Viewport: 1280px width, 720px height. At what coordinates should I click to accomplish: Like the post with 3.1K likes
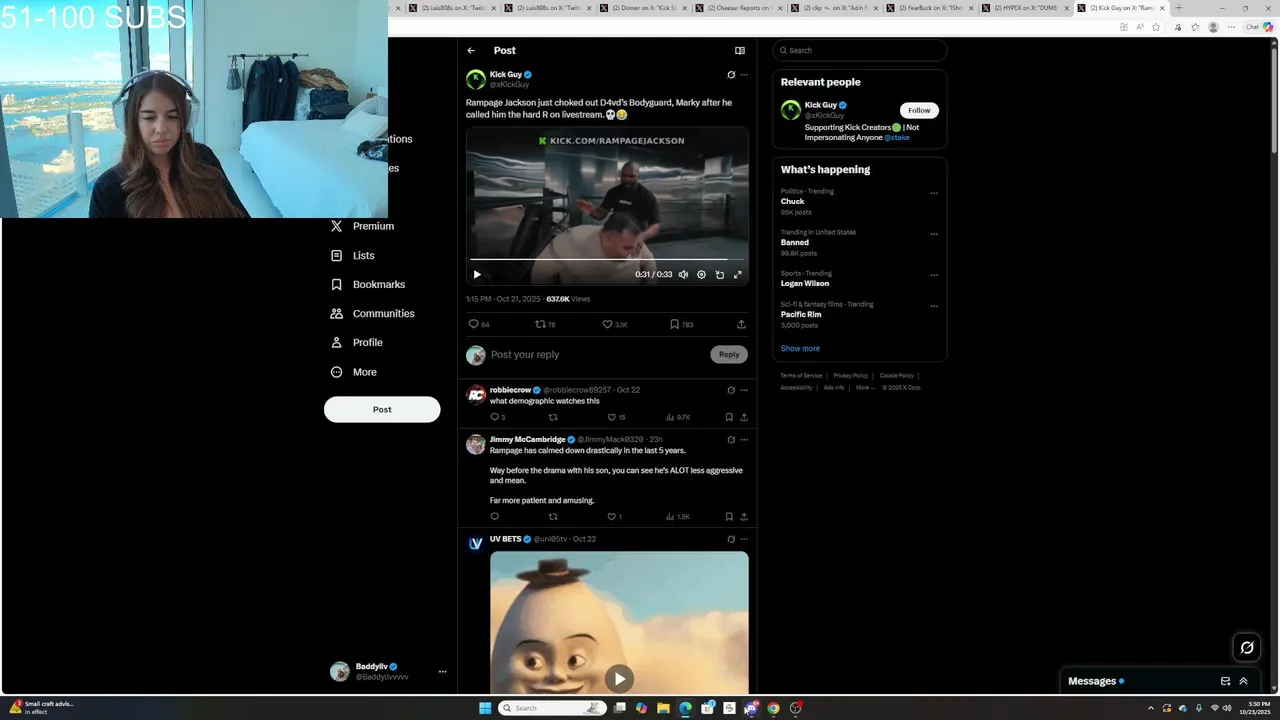614,324
